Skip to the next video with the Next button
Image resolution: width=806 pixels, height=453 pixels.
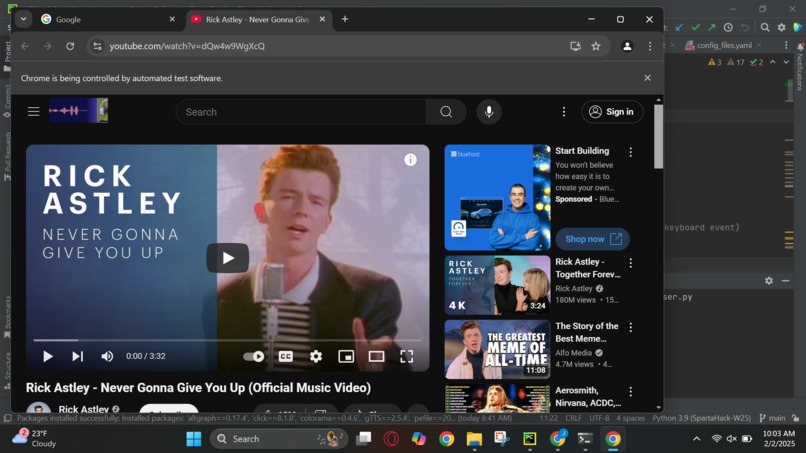click(x=77, y=356)
